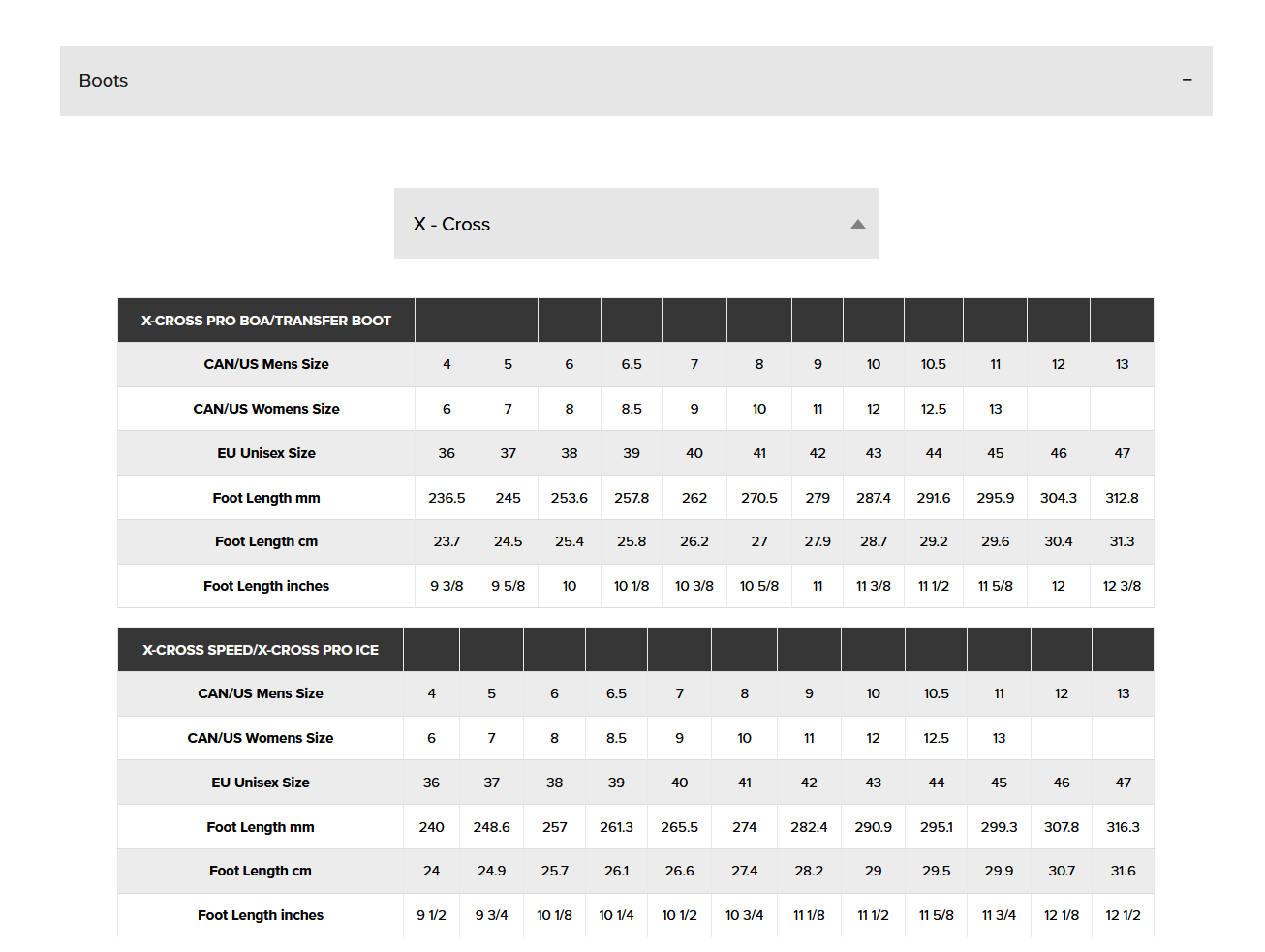Screen dimensions: 1265x952
Task: Click the 11 1/8 inches value
Action: 809,915
